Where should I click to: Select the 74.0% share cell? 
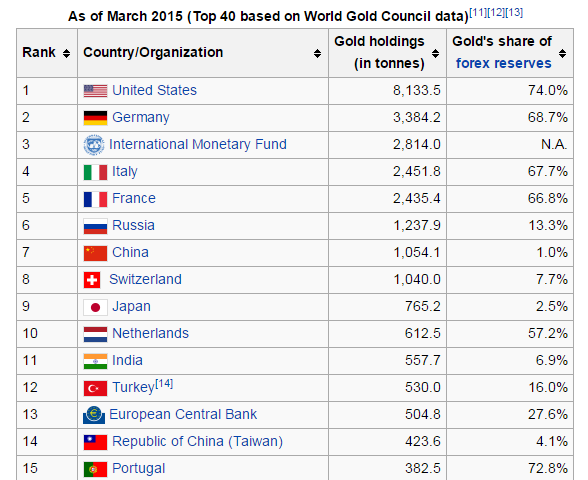pos(510,91)
